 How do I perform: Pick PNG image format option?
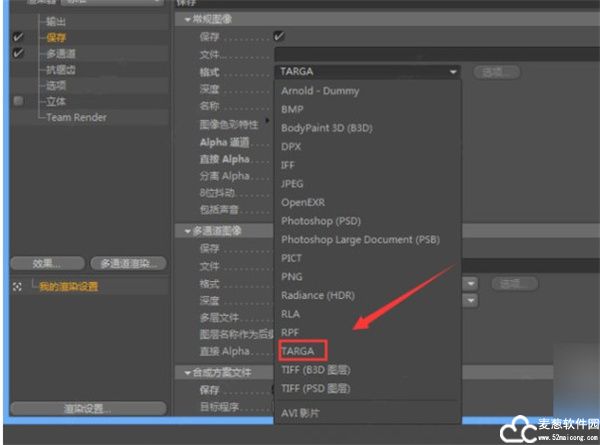pos(290,277)
